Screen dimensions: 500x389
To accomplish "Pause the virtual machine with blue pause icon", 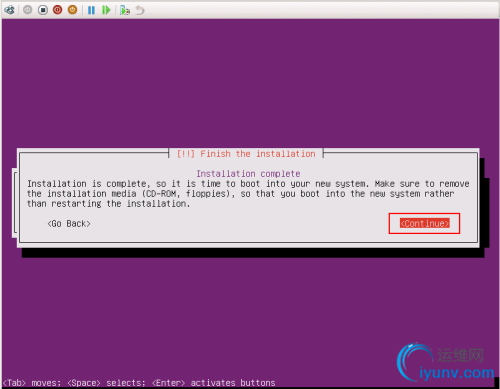I will 91,10.
